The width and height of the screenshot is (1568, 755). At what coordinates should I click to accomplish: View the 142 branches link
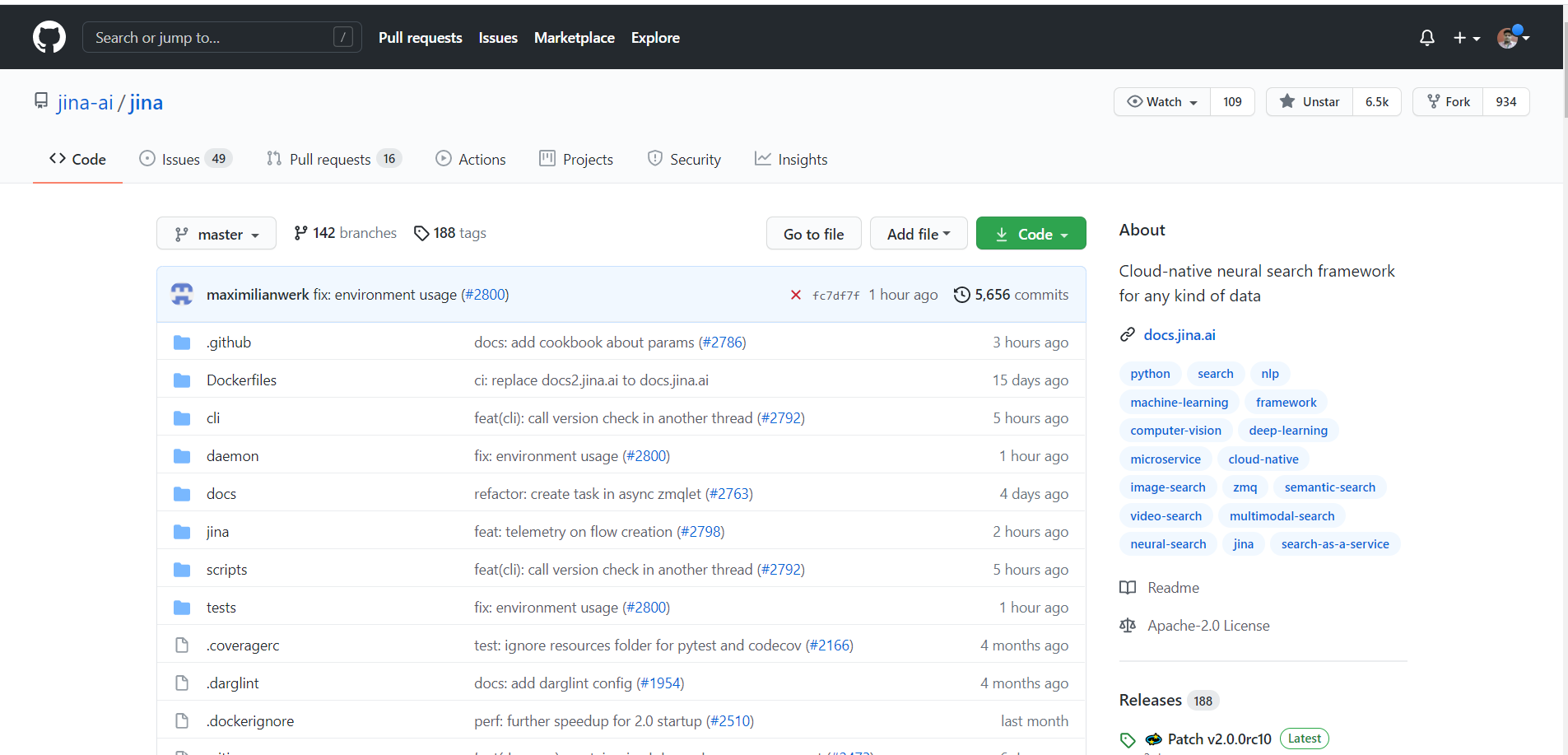(x=345, y=233)
